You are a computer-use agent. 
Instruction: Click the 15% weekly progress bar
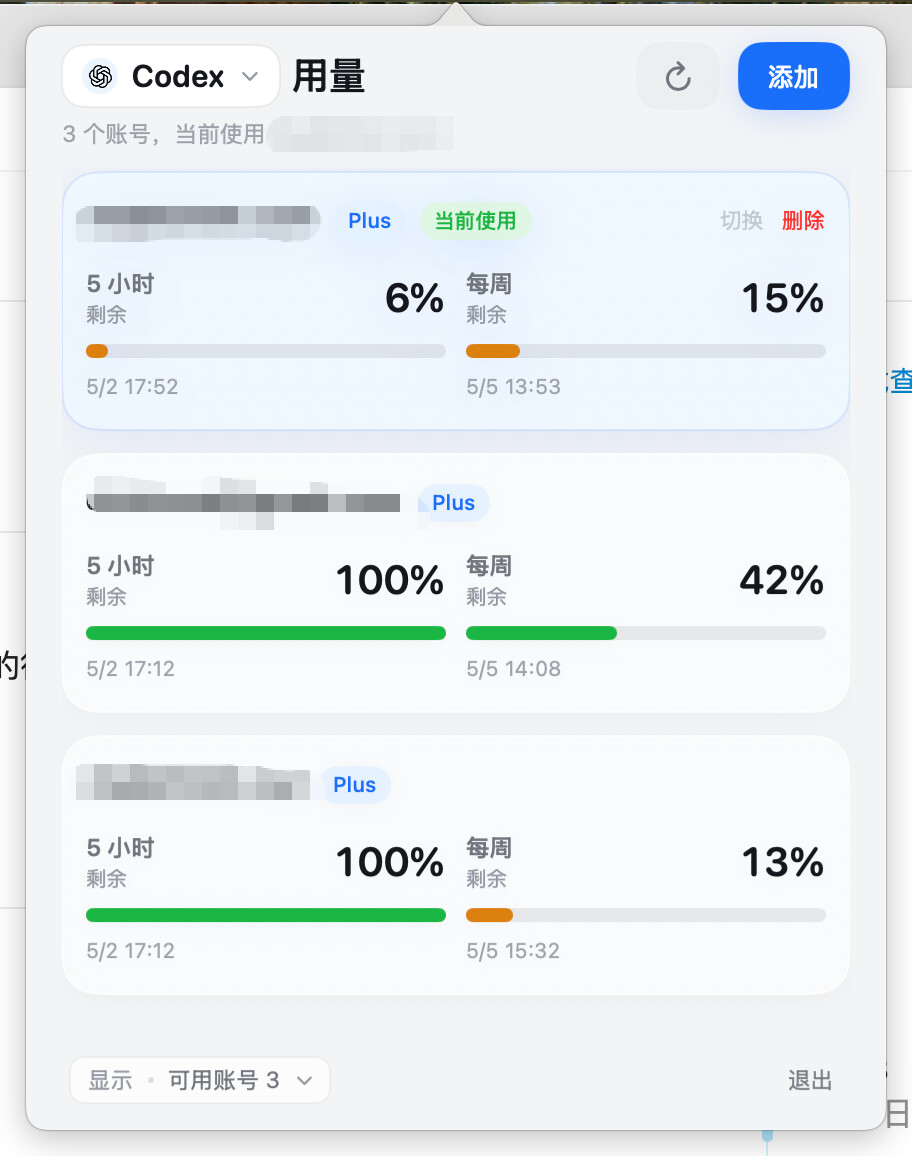click(x=645, y=351)
